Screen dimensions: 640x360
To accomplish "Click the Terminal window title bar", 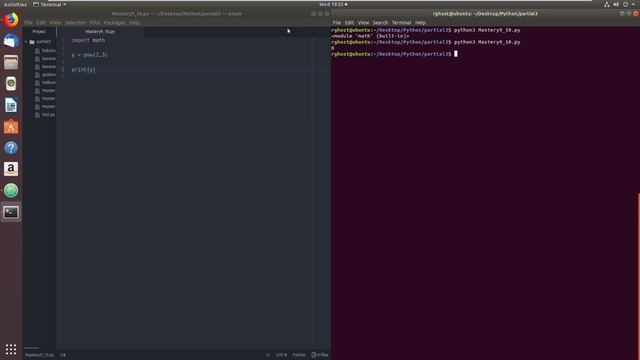I will coord(485,13).
